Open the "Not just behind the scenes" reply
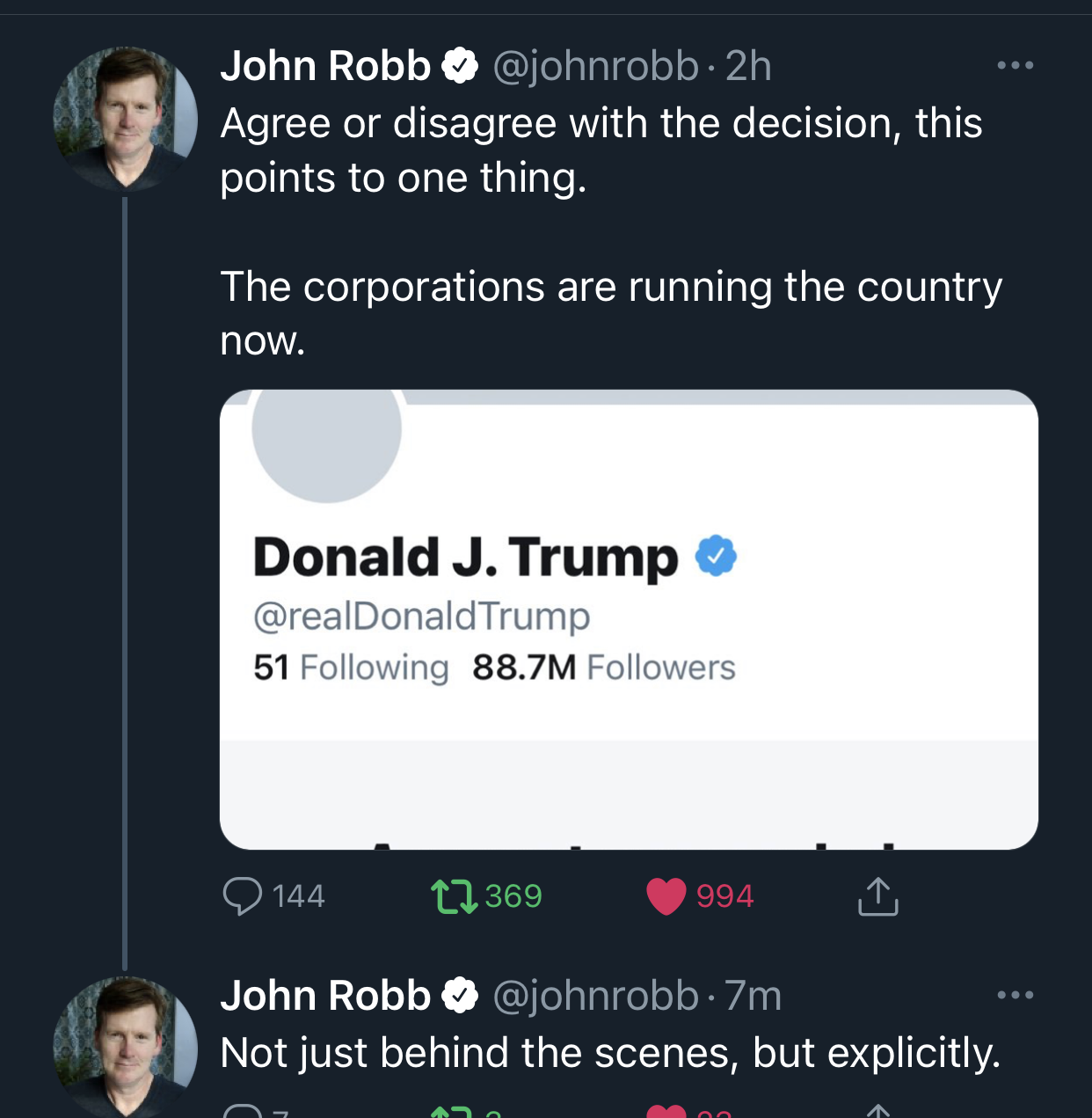The image size is (1092, 1118). 610,1053
